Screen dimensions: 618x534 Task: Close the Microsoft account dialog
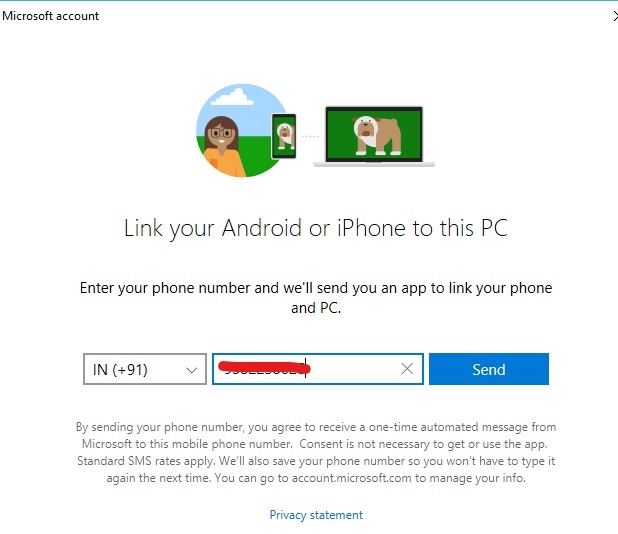615,16
